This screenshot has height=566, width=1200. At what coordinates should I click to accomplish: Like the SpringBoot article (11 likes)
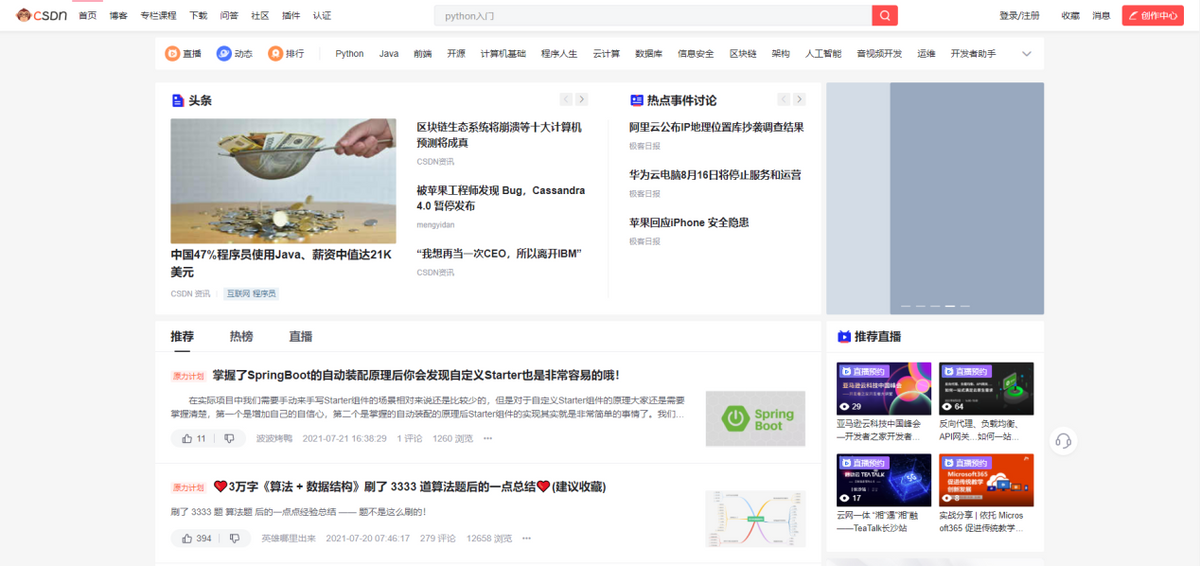click(x=193, y=438)
